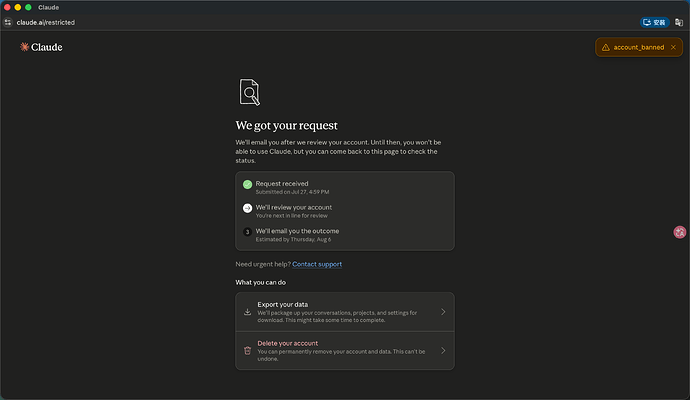This screenshot has height=400, width=690.
Task: Click the 'Request received' step title
Action: [x=282, y=183]
